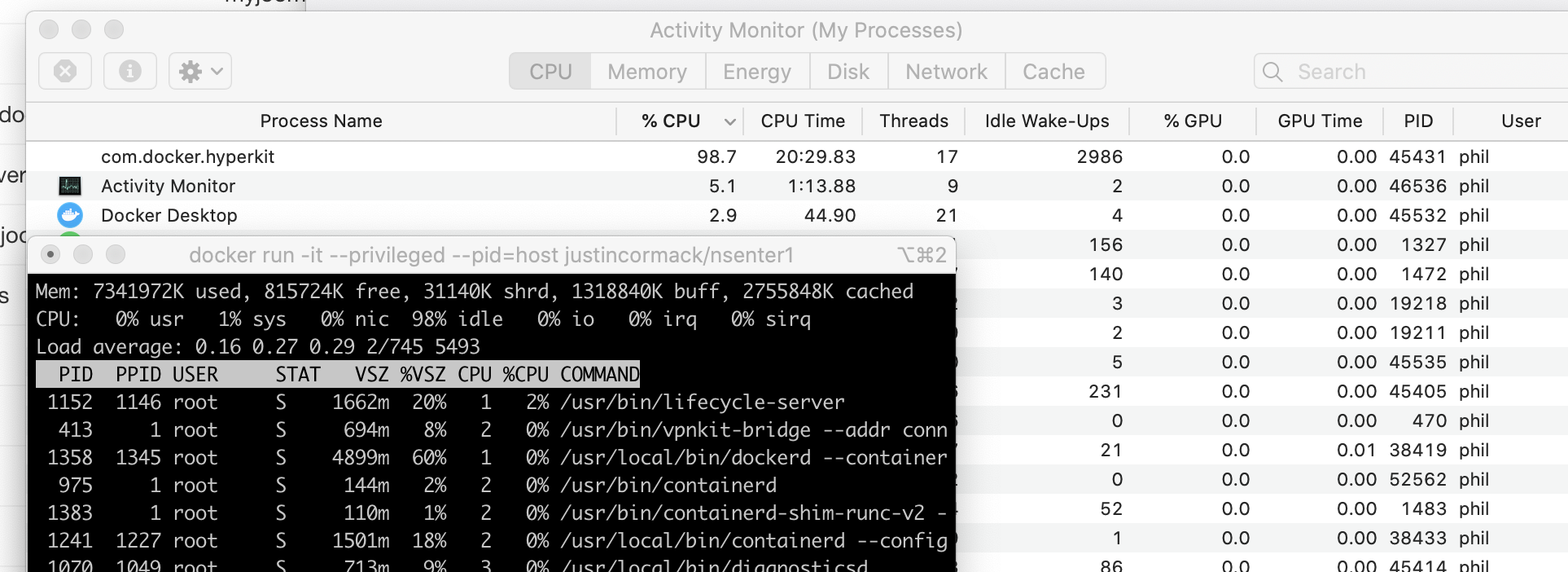Click the search magnifier icon
This screenshot has width=1568, height=572.
pyautogui.click(x=1272, y=72)
